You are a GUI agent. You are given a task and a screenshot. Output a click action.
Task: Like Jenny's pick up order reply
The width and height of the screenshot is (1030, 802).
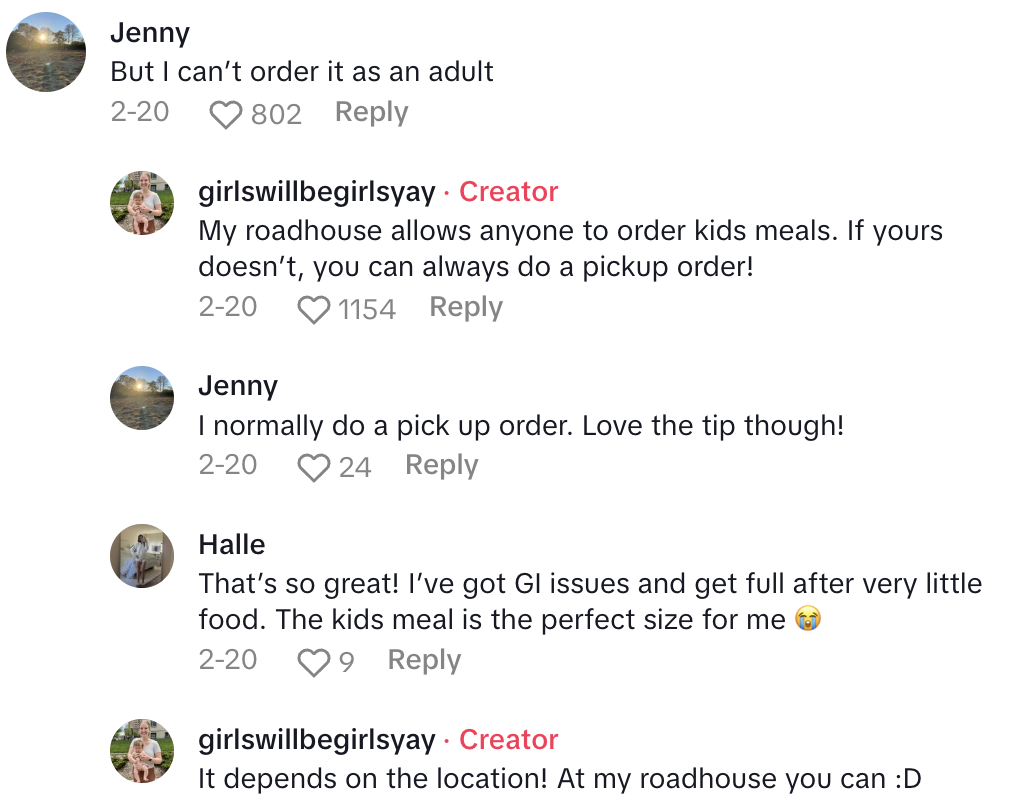tap(314, 467)
